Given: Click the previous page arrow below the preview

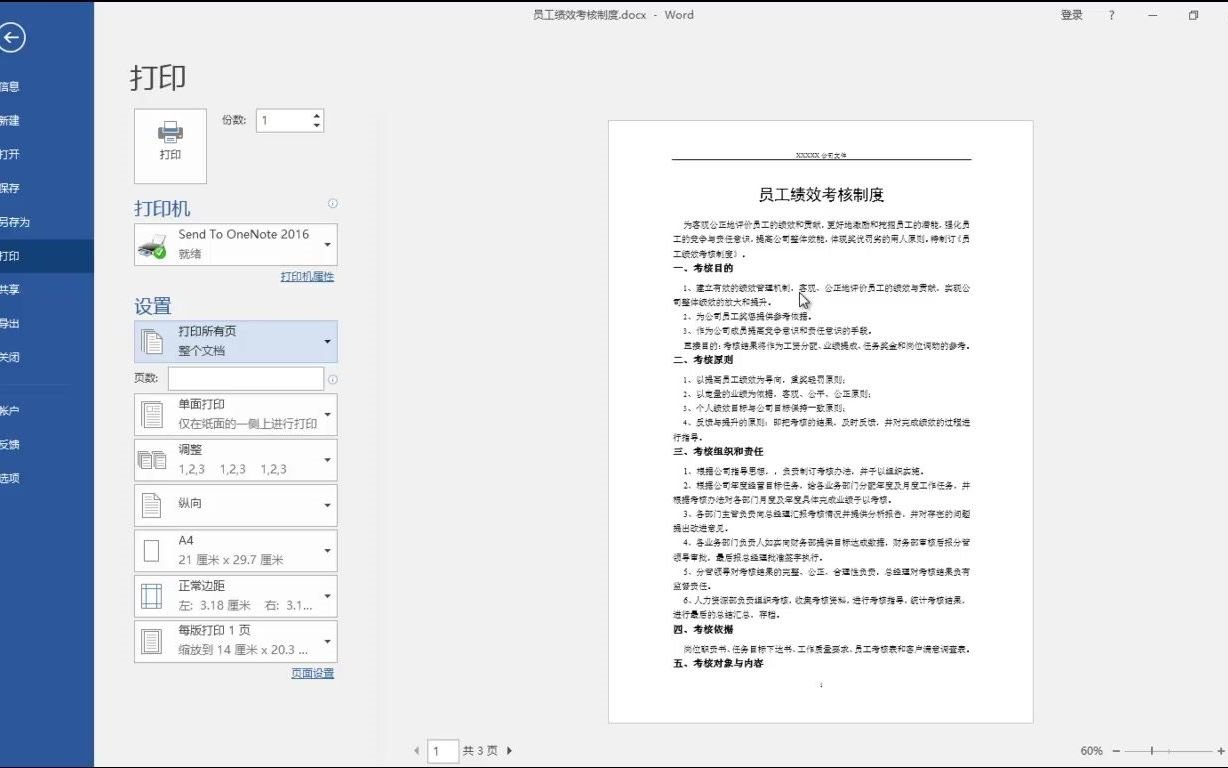Looking at the screenshot, I should click(417, 750).
